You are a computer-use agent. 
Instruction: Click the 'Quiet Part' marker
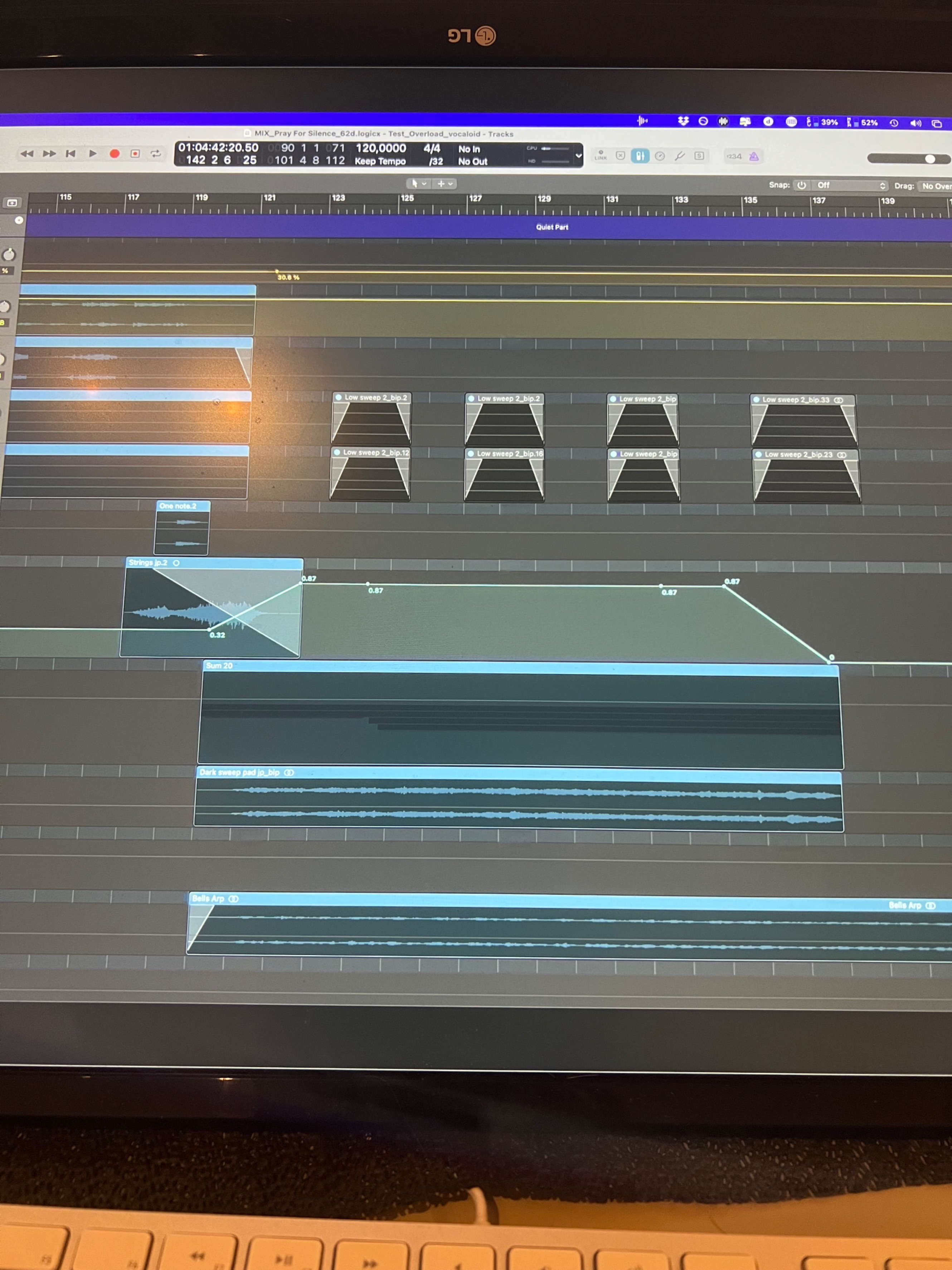pyautogui.click(x=552, y=227)
